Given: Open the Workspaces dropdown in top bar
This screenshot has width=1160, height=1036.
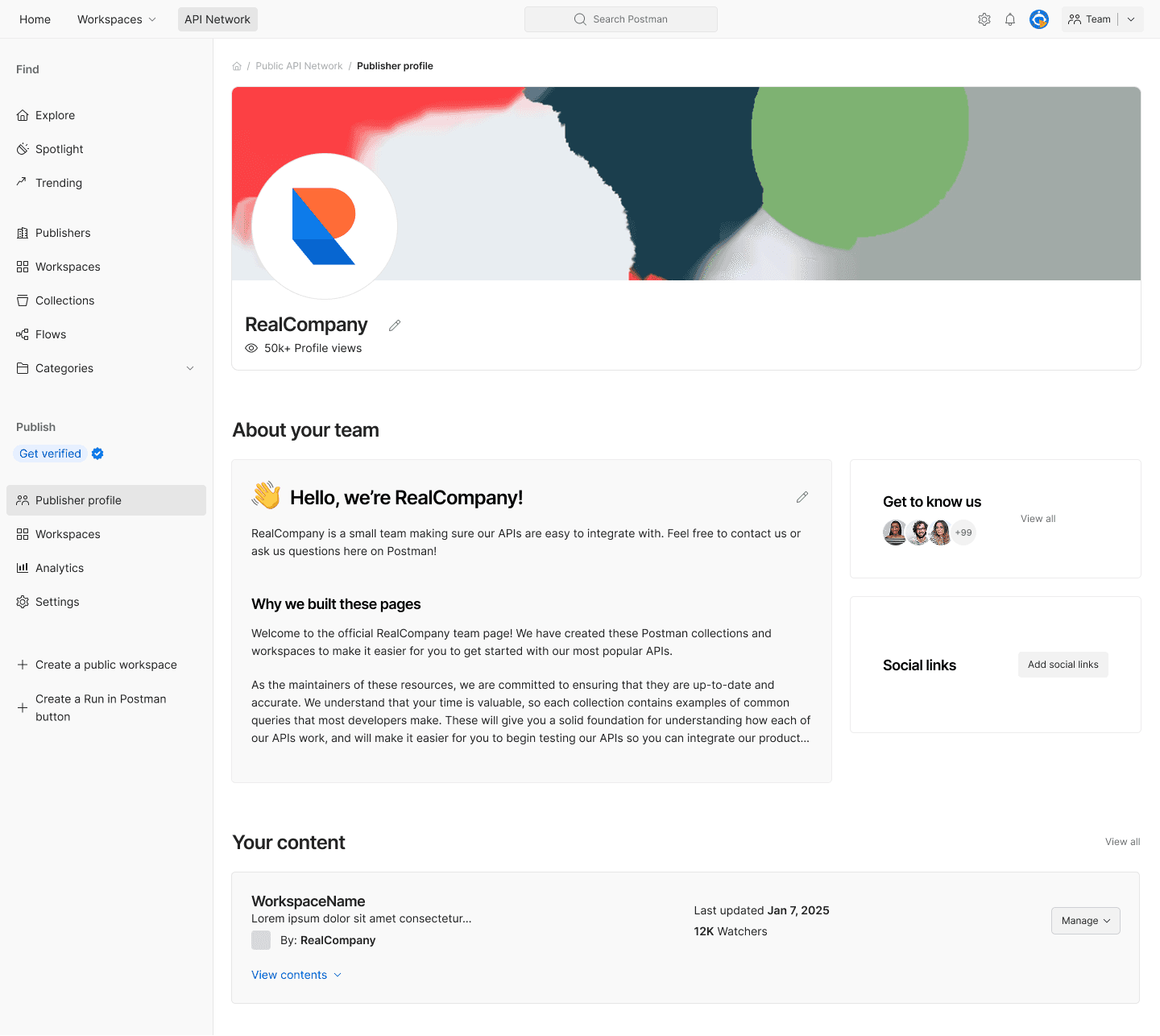Looking at the screenshot, I should 117,19.
